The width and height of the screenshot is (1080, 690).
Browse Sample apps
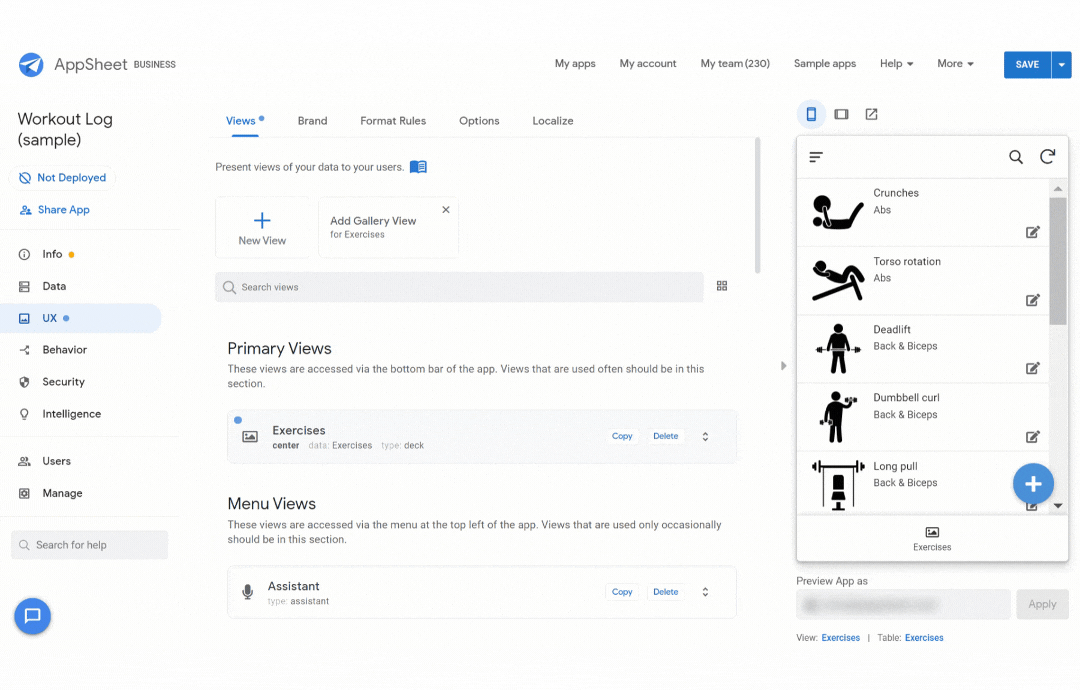[x=824, y=63]
